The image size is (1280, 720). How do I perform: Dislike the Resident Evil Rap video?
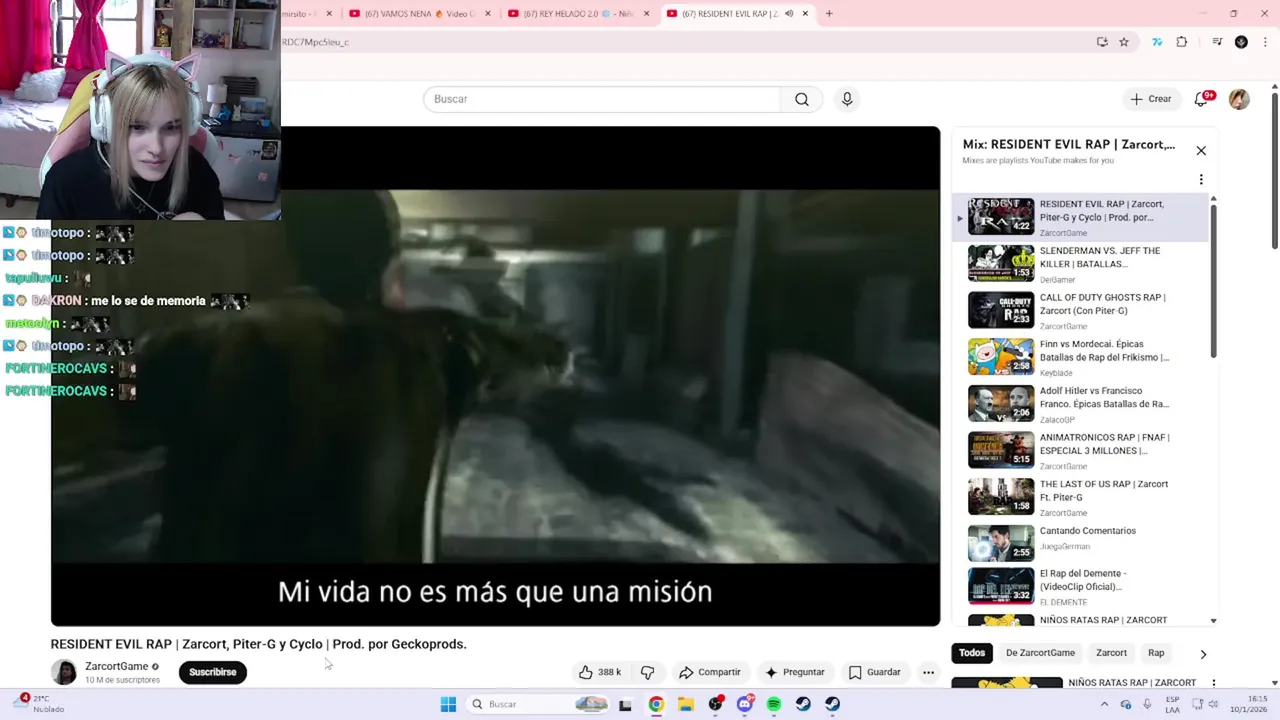pos(647,672)
